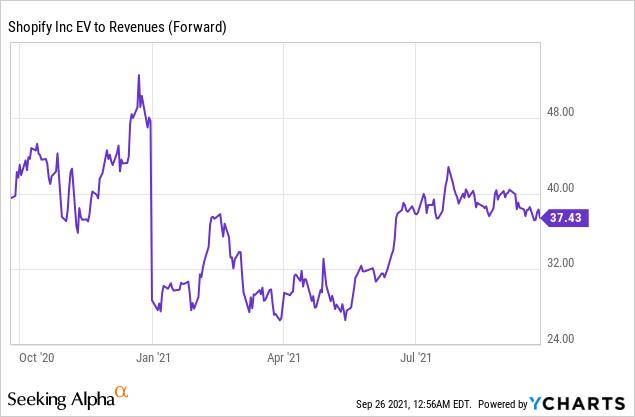The height and width of the screenshot is (417, 635).
Task: Select the Apr '21 x-axis label
Action: [285, 356]
